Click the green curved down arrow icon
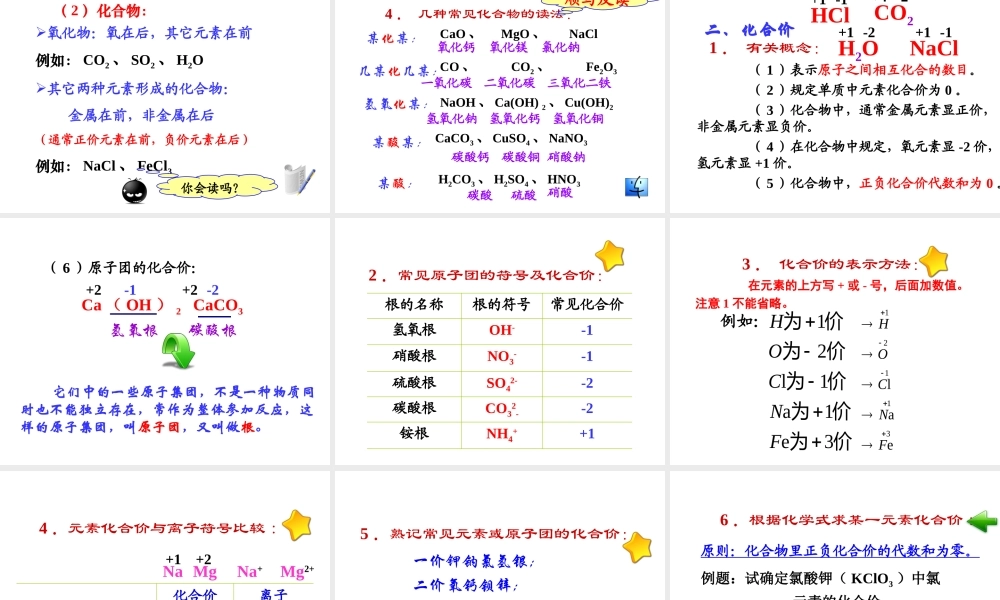 coord(178,351)
